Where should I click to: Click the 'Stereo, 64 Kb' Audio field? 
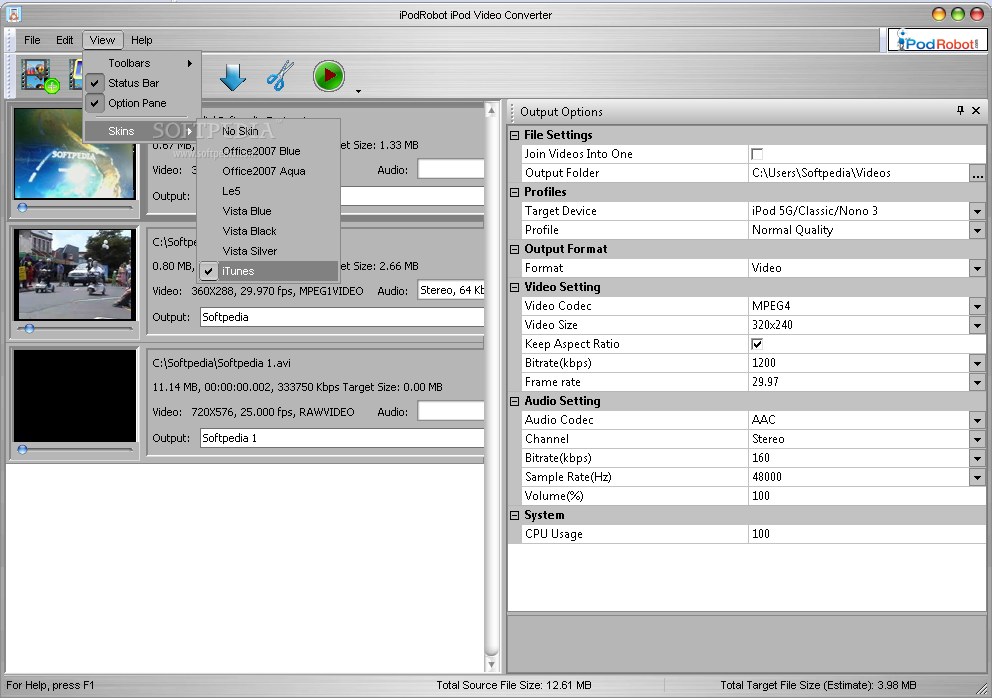(451, 290)
